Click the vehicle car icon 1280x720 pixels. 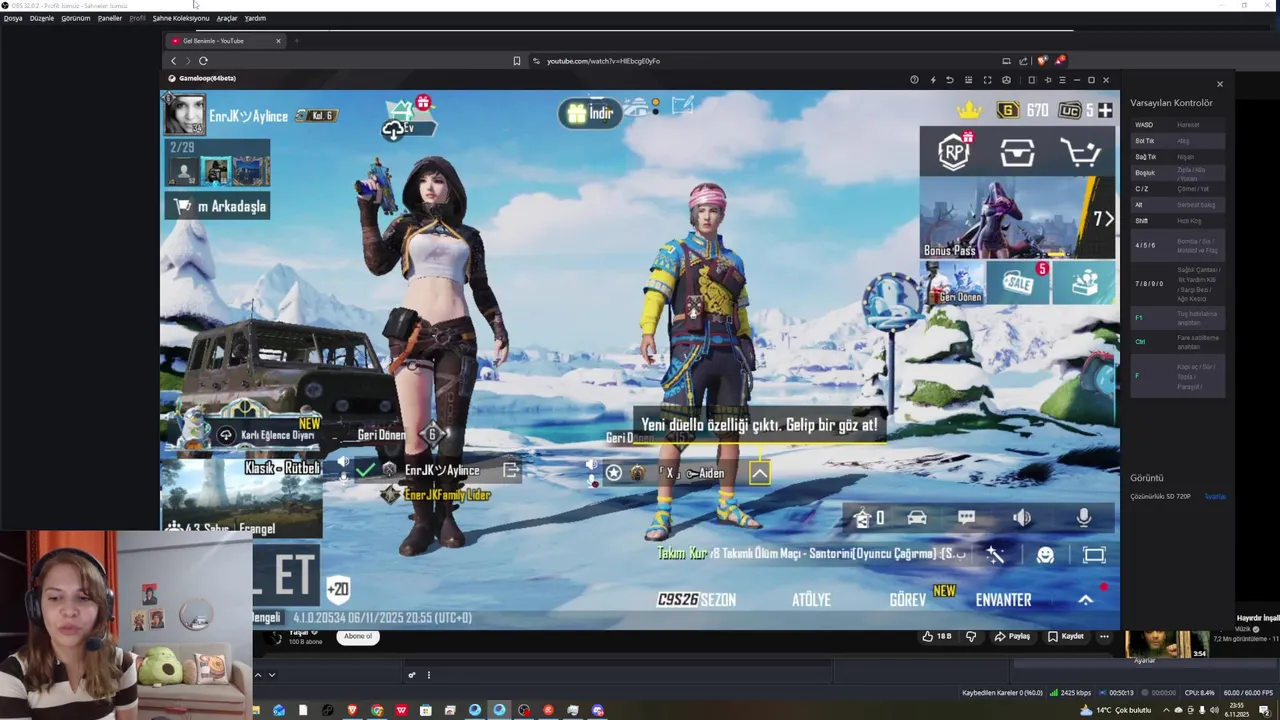click(916, 518)
